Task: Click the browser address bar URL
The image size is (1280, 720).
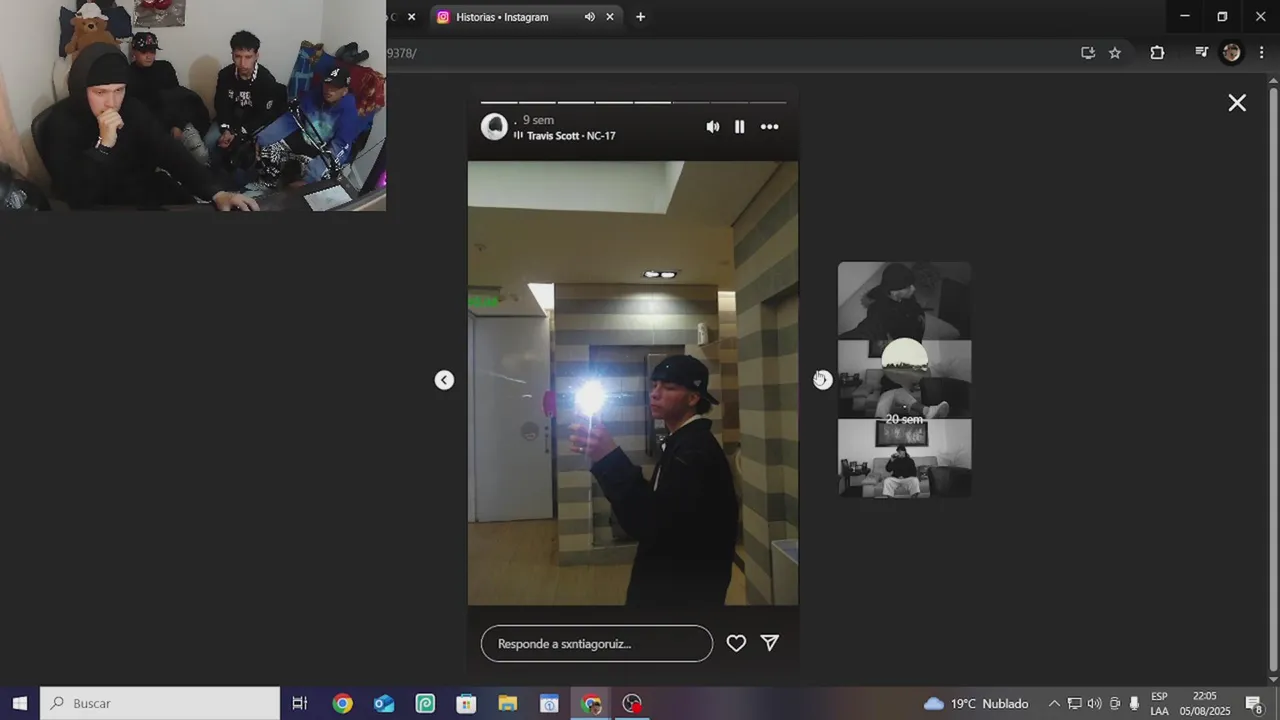Action: pyautogui.click(x=402, y=53)
